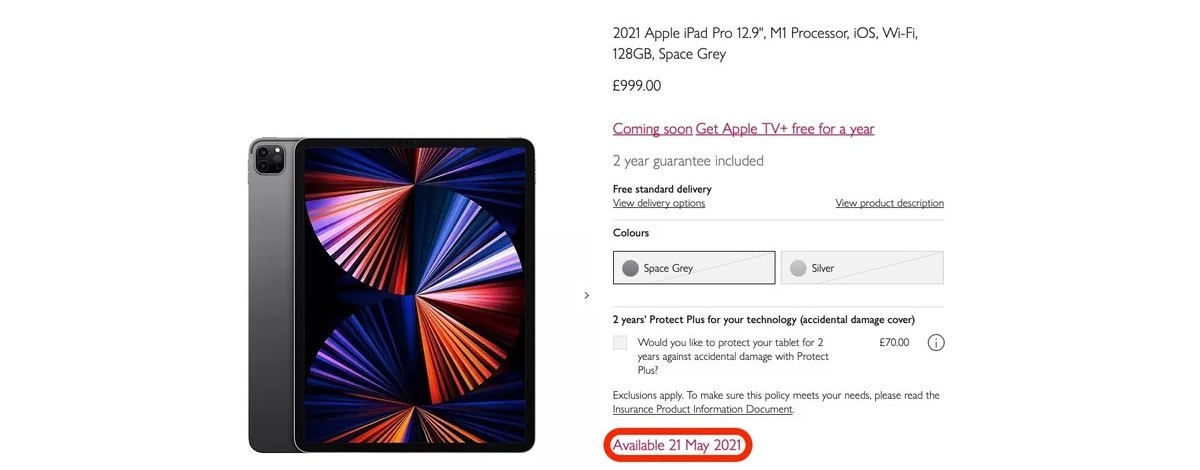The width and height of the screenshot is (1200, 470).
Task: Click the Coming soon link
Action: pos(652,129)
